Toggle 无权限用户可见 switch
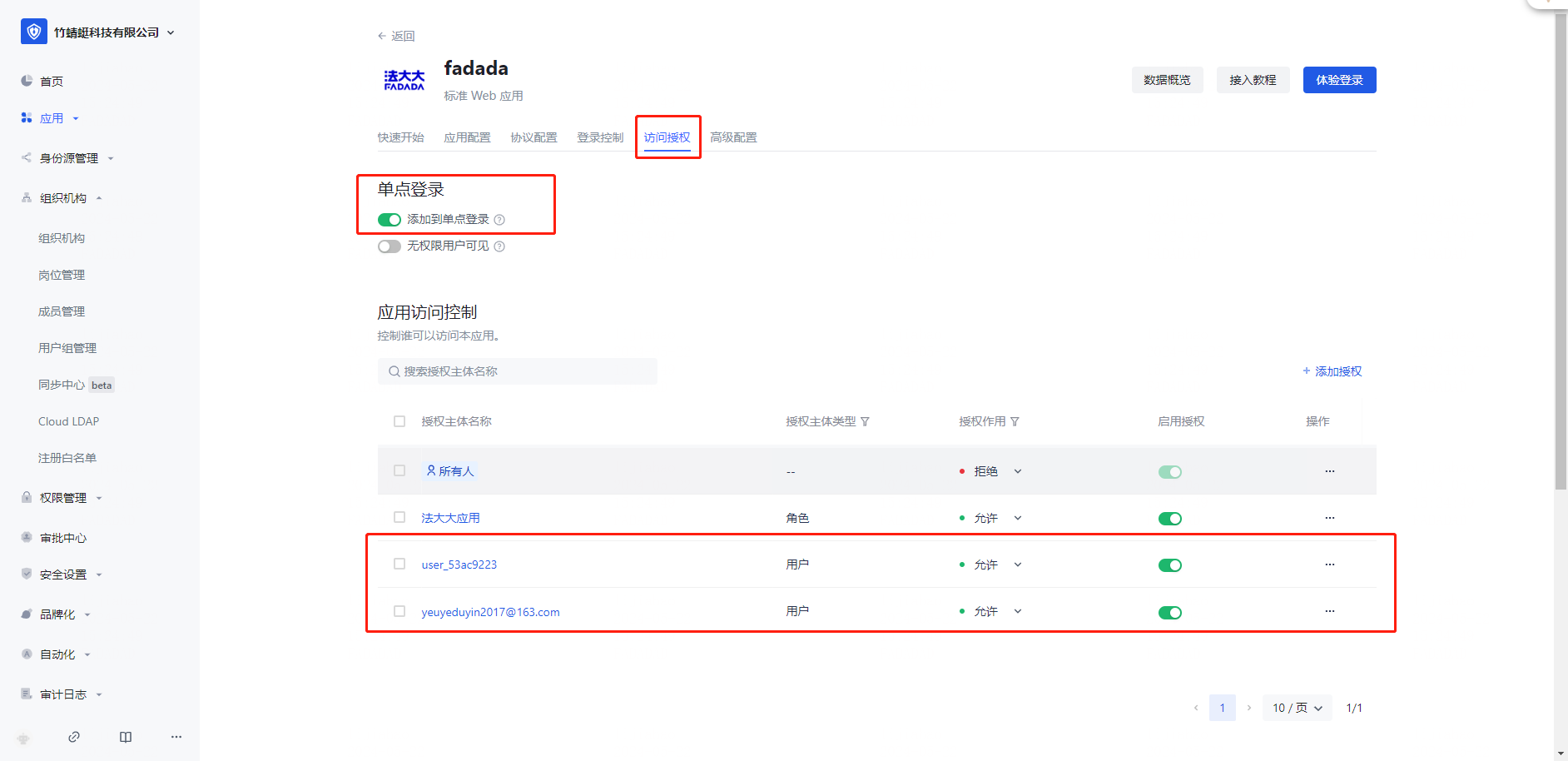 point(390,246)
